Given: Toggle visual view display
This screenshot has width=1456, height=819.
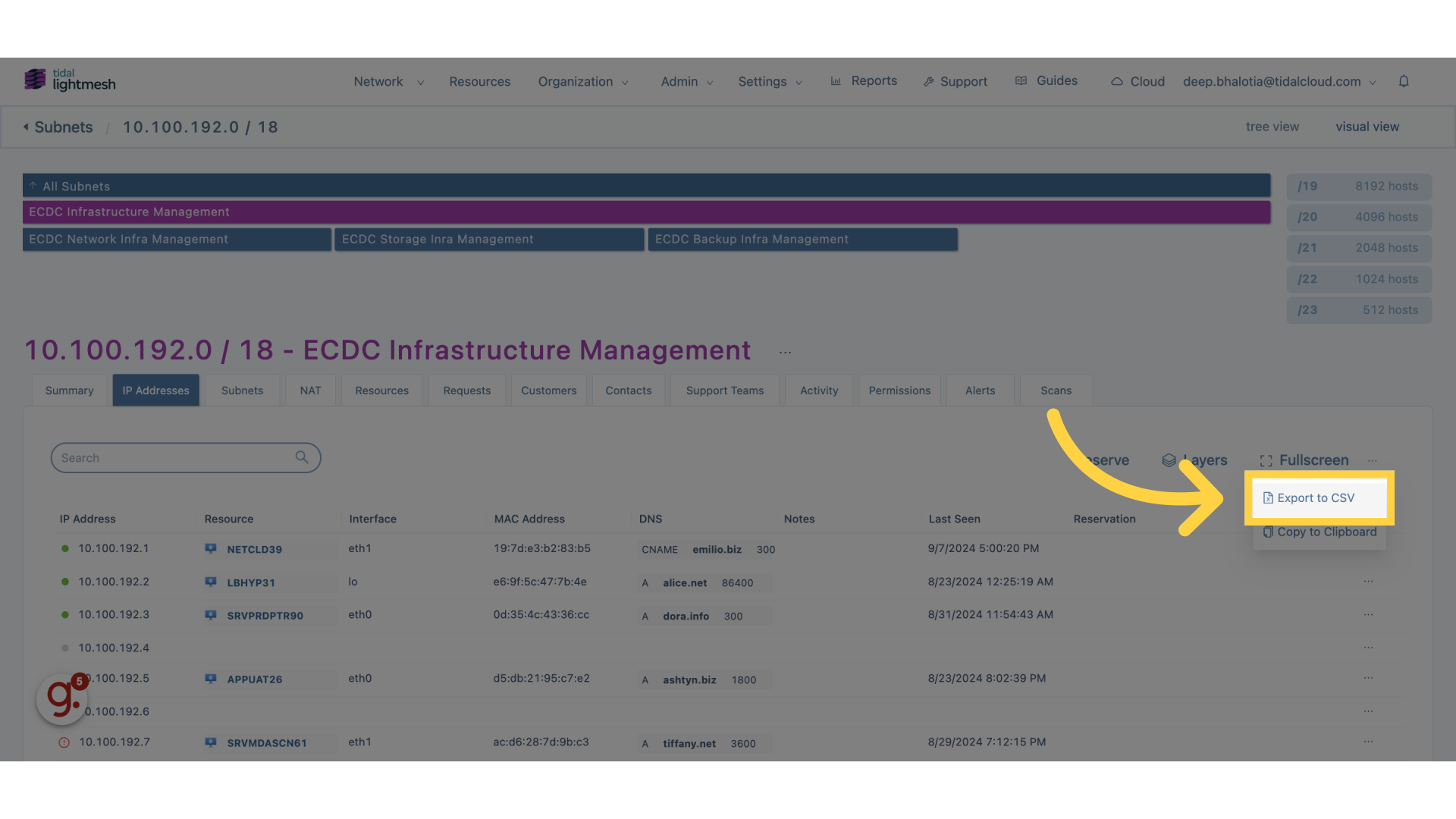Looking at the screenshot, I should point(1367,126).
